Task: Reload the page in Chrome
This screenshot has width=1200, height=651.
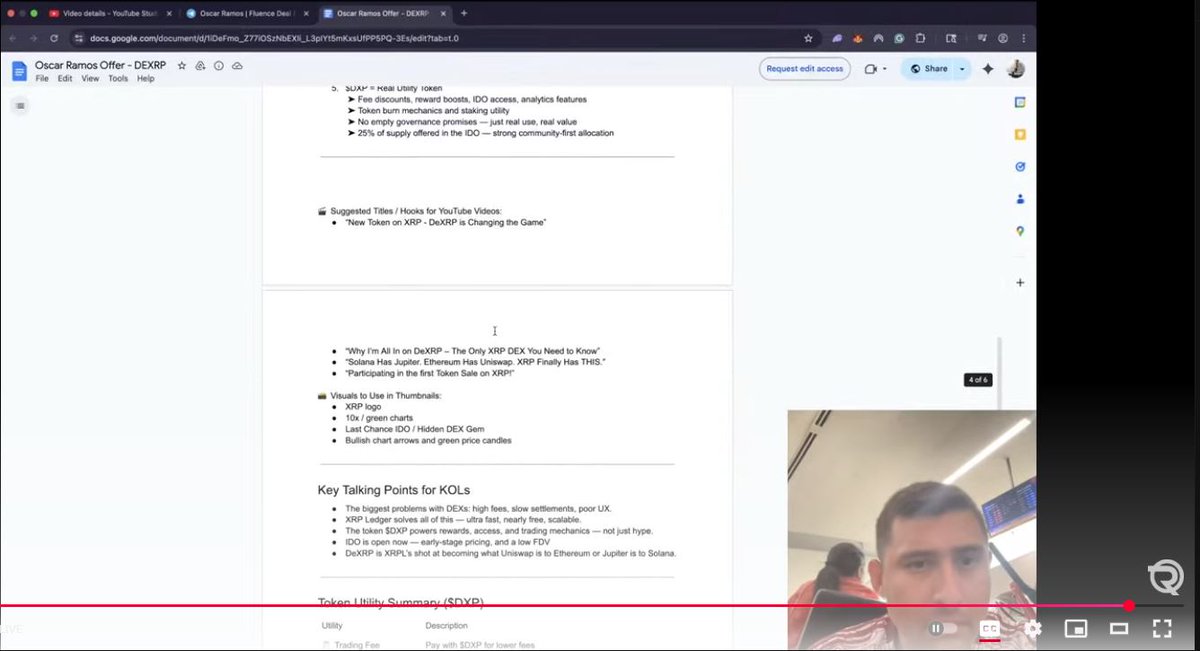Action: (53, 38)
